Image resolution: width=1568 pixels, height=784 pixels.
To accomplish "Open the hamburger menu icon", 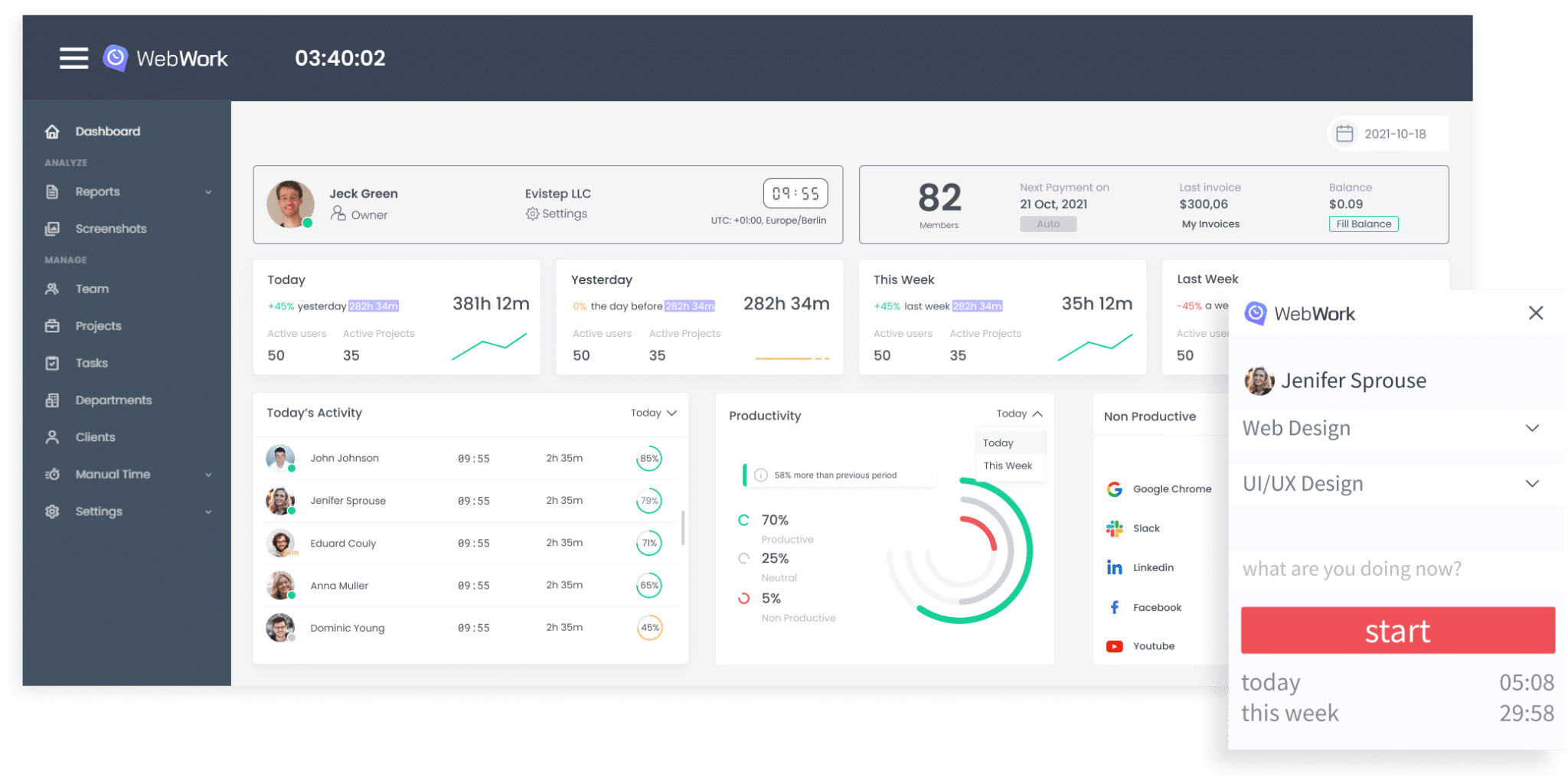I will 73,58.
